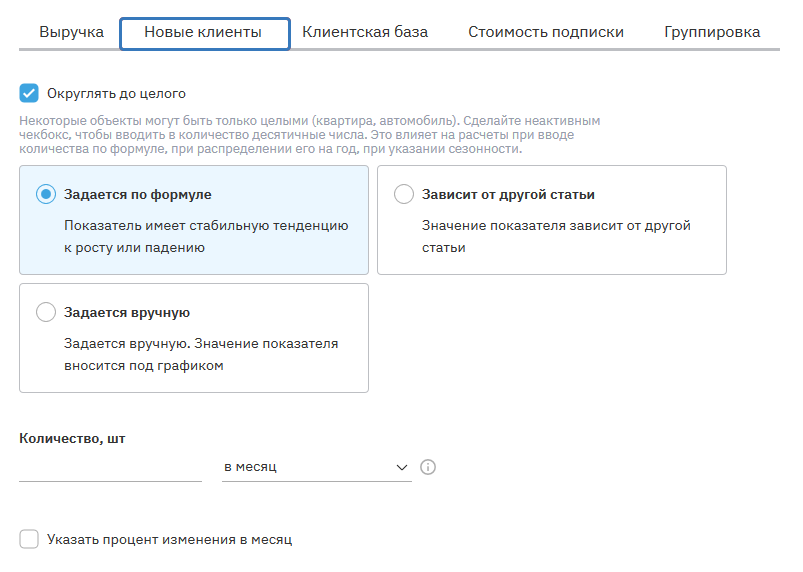Open the «Группировка» tab
The height and width of the screenshot is (572, 803).
712,33
